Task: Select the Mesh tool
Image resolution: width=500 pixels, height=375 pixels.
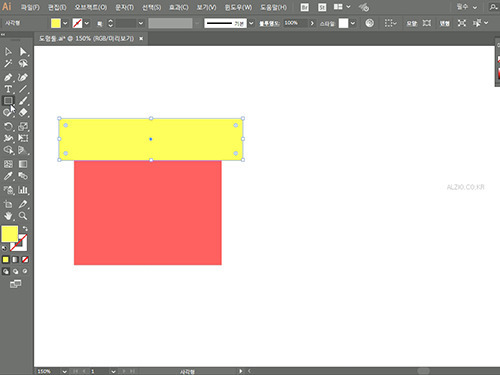Action: (x=8, y=164)
